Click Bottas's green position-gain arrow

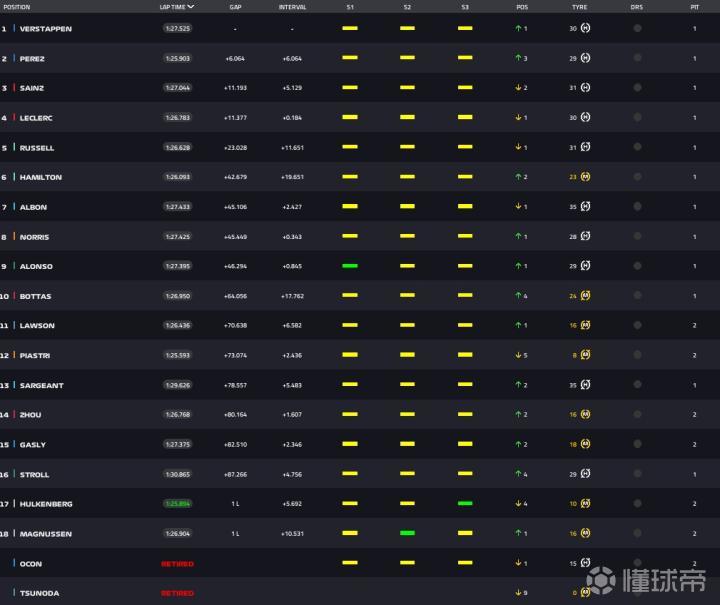point(518,296)
